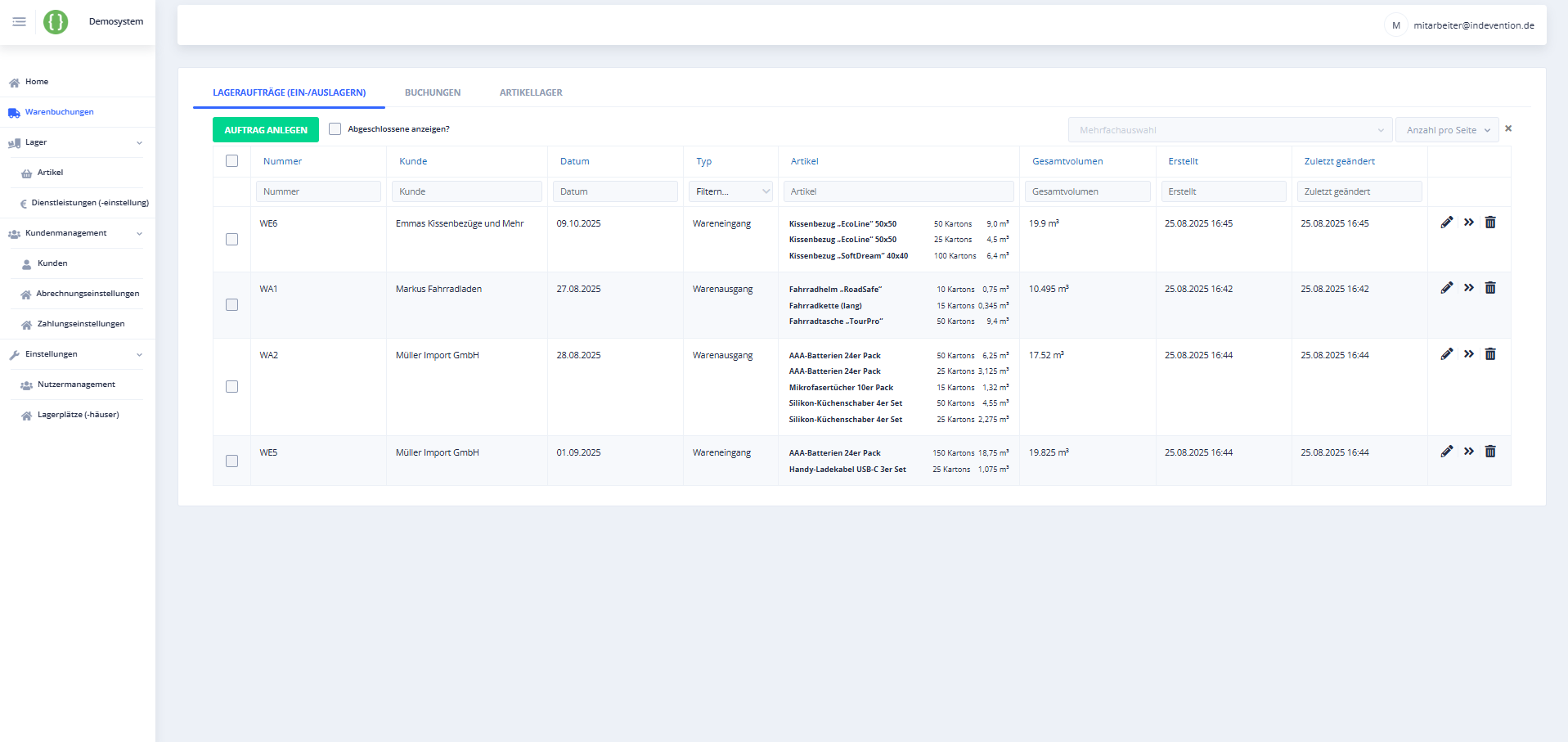Open Abrechnungseinstellungen in the sidebar
The image size is (1568, 742).
point(87,294)
